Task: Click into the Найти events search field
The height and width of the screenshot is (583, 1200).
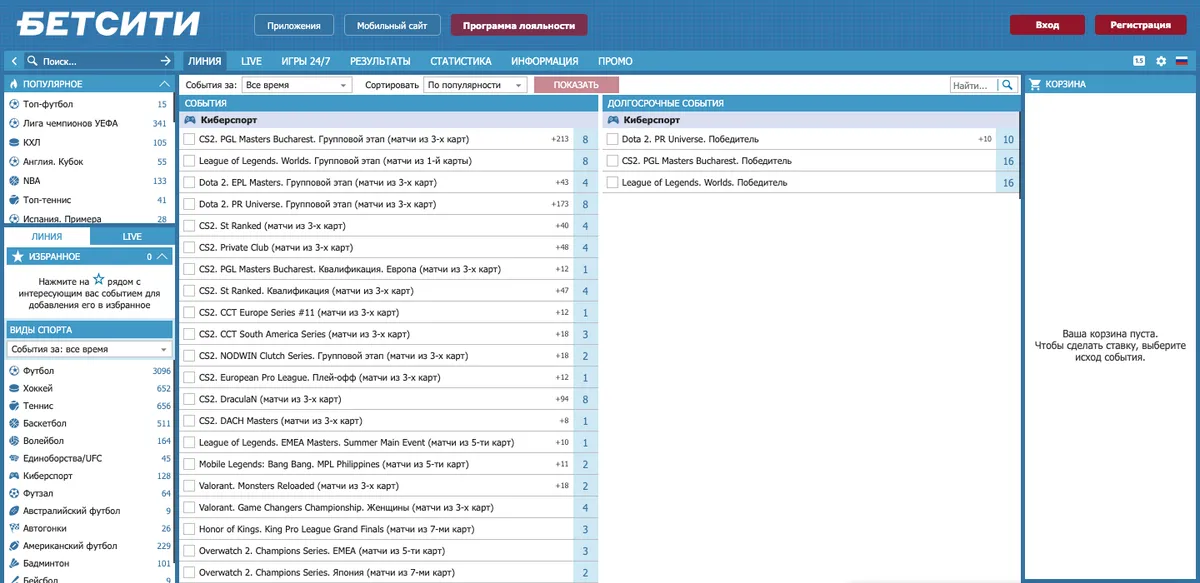Action: pyautogui.click(x=975, y=86)
